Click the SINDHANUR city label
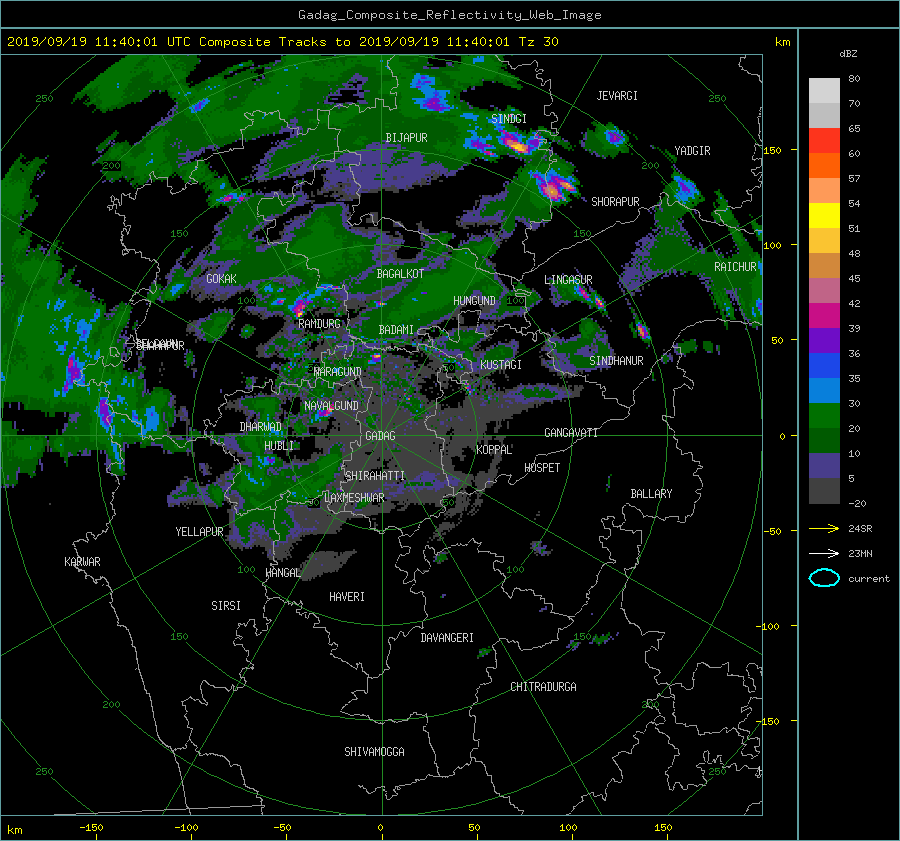This screenshot has height=841, width=900. [x=616, y=361]
